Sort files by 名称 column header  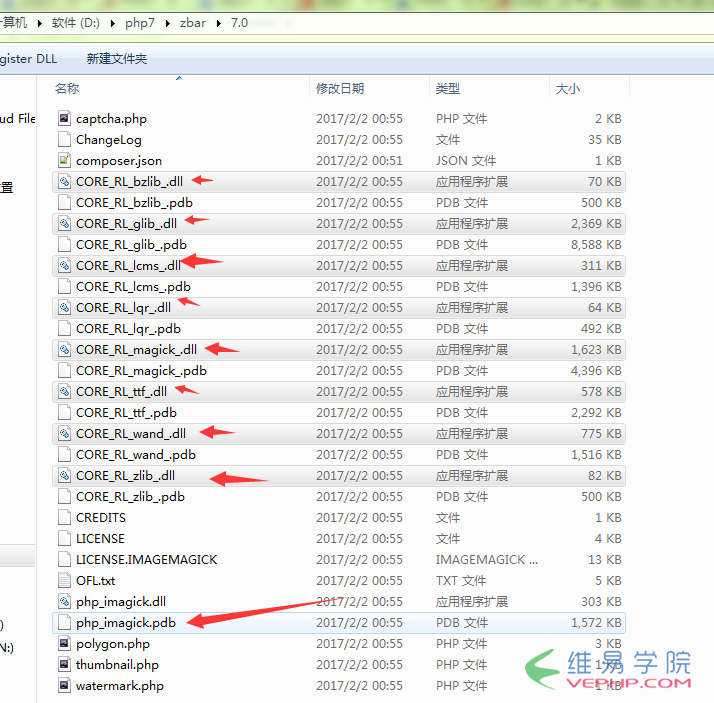(x=67, y=88)
